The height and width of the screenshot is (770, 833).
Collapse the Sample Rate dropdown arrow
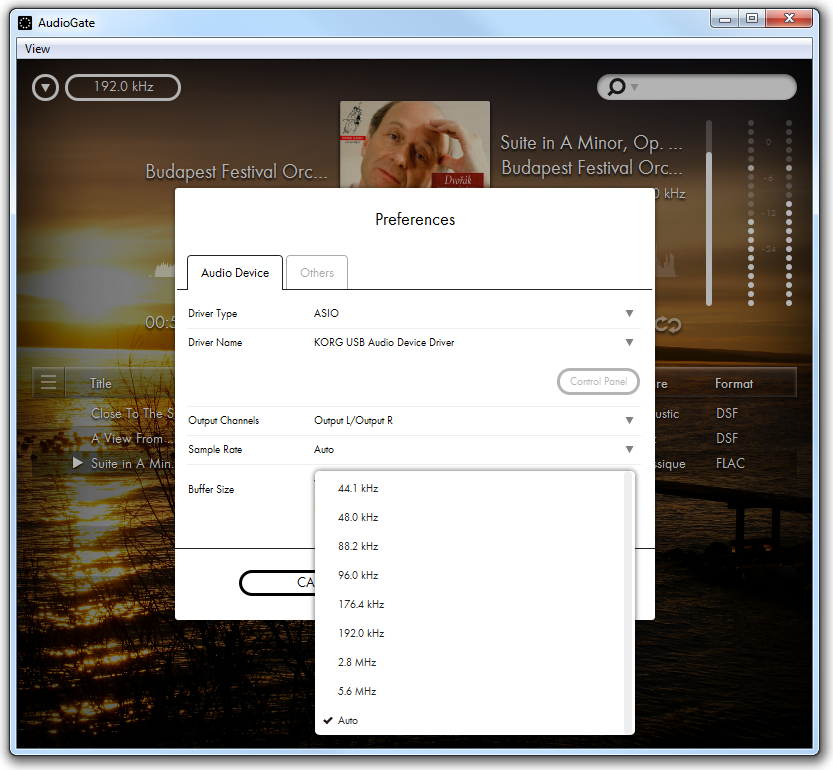point(630,449)
